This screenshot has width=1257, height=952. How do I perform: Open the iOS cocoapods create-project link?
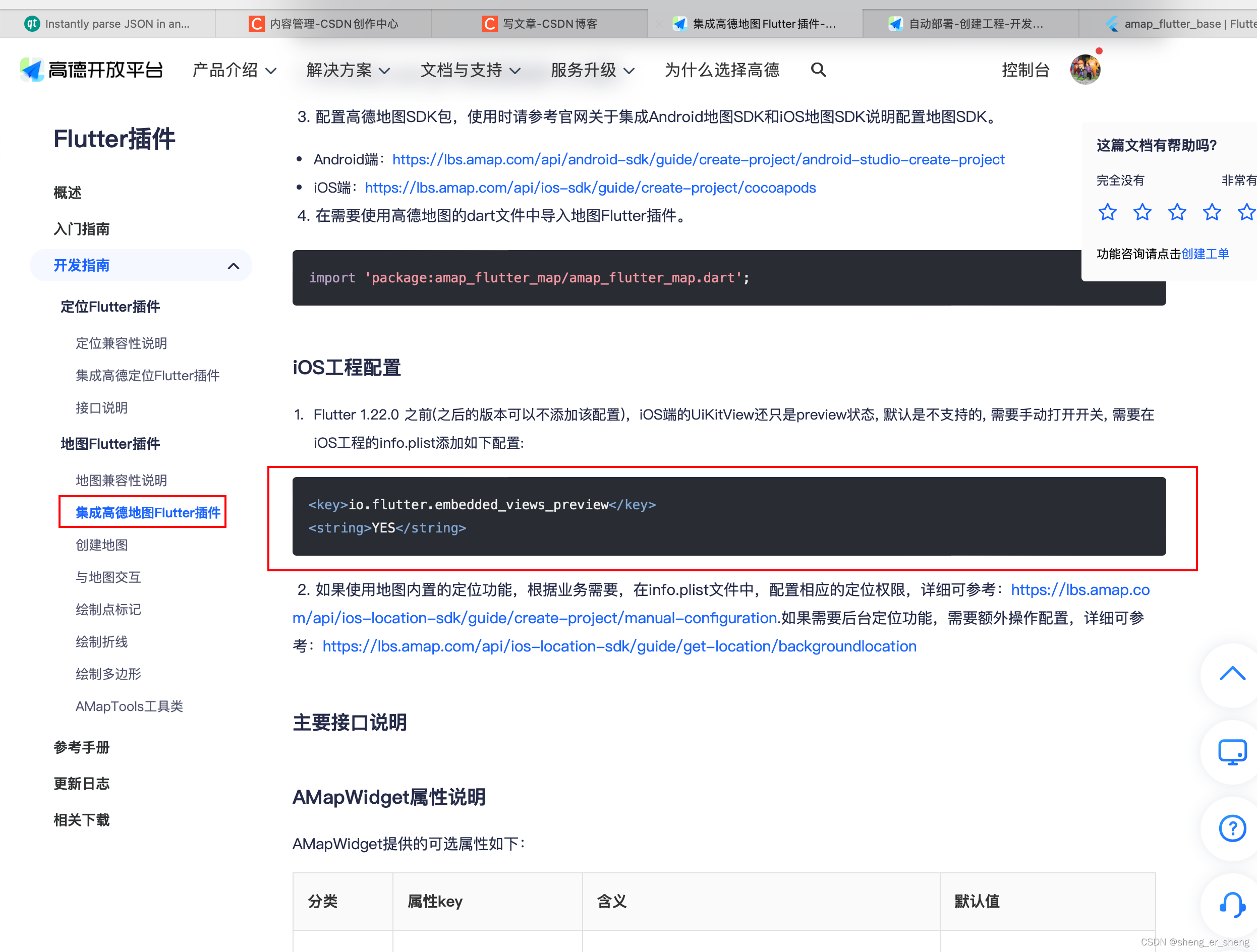tap(590, 188)
